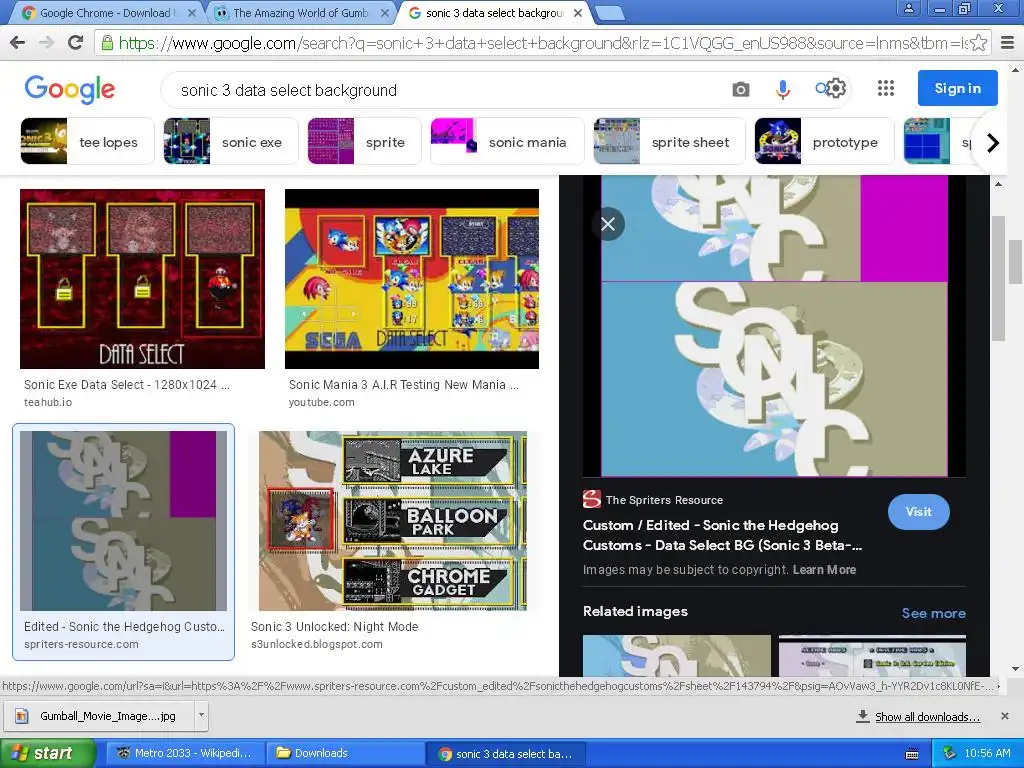Image resolution: width=1024 pixels, height=768 pixels.
Task: Open the first related image thumbnail
Action: [677, 655]
